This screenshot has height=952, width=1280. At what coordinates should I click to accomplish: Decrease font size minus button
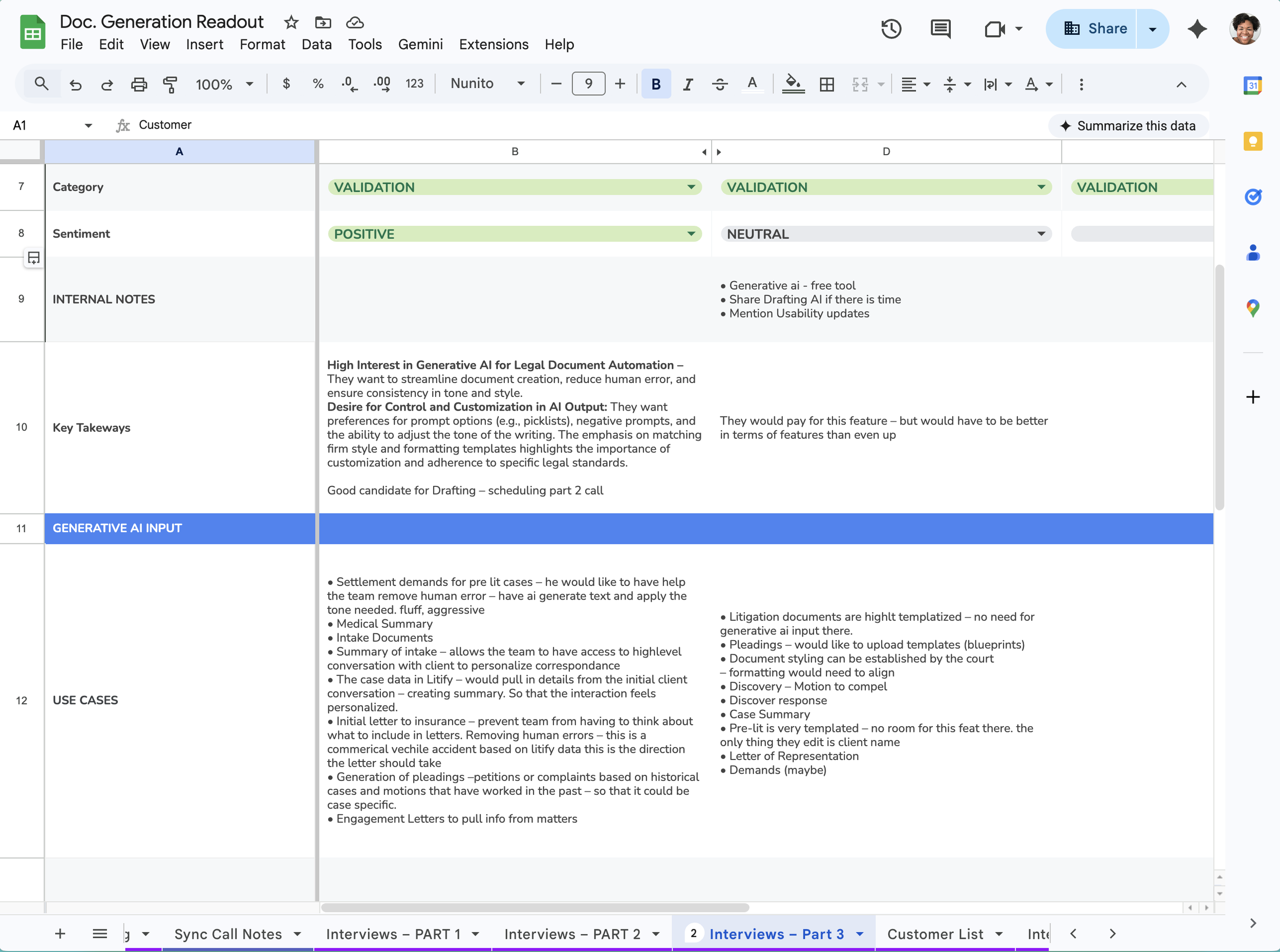click(x=556, y=84)
